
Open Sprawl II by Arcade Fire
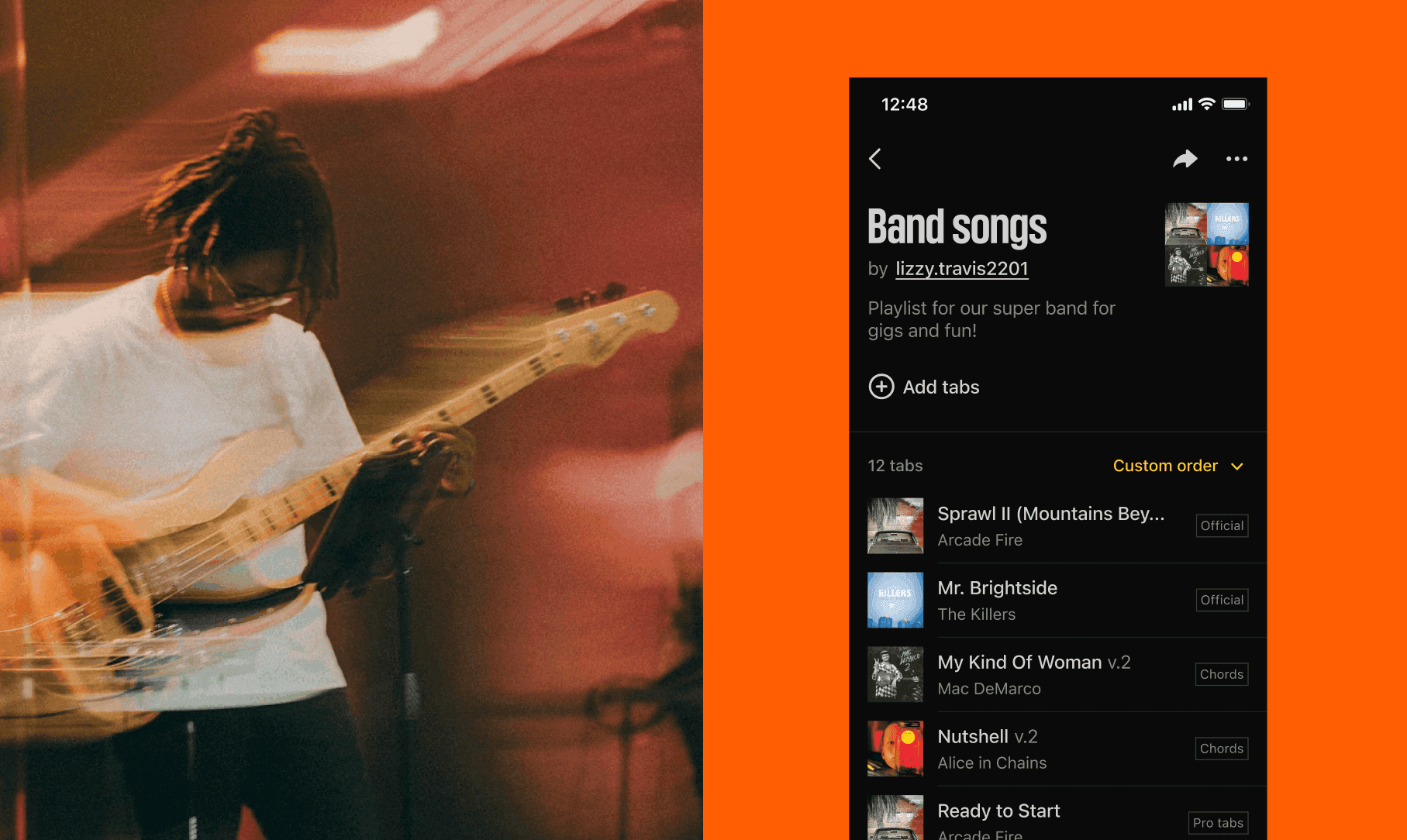tap(1058, 526)
